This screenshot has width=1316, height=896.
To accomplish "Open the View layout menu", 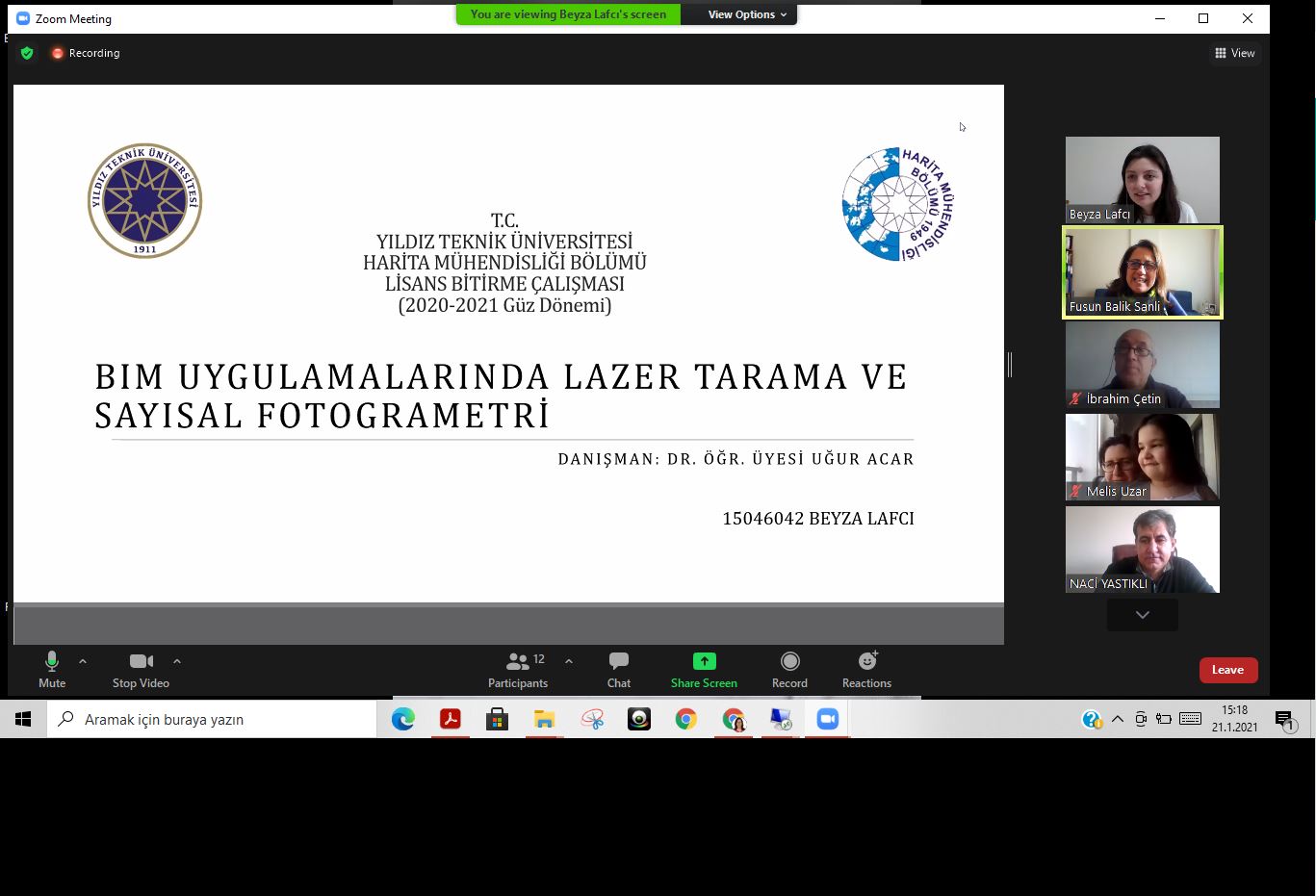I will (x=1235, y=53).
